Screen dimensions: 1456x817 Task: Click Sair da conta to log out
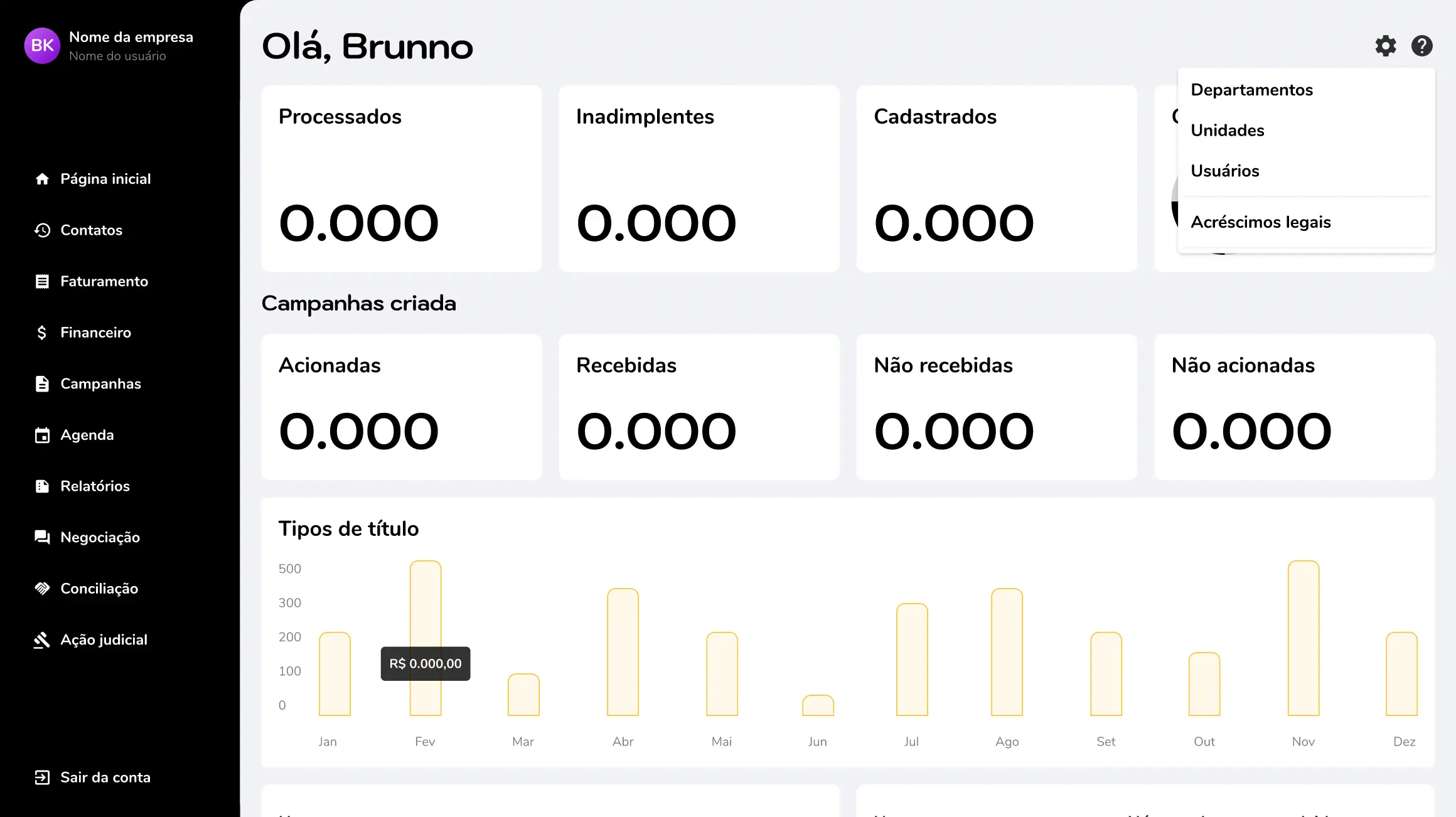click(x=105, y=777)
